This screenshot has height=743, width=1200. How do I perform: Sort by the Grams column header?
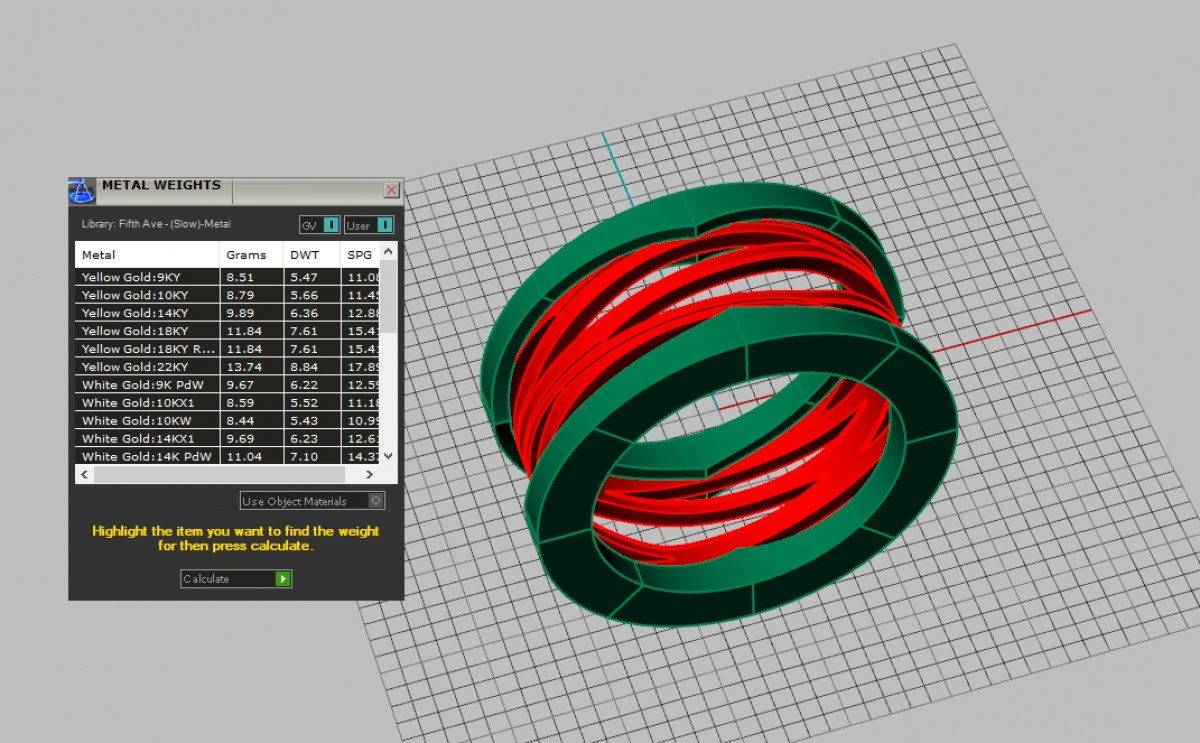(x=250, y=255)
